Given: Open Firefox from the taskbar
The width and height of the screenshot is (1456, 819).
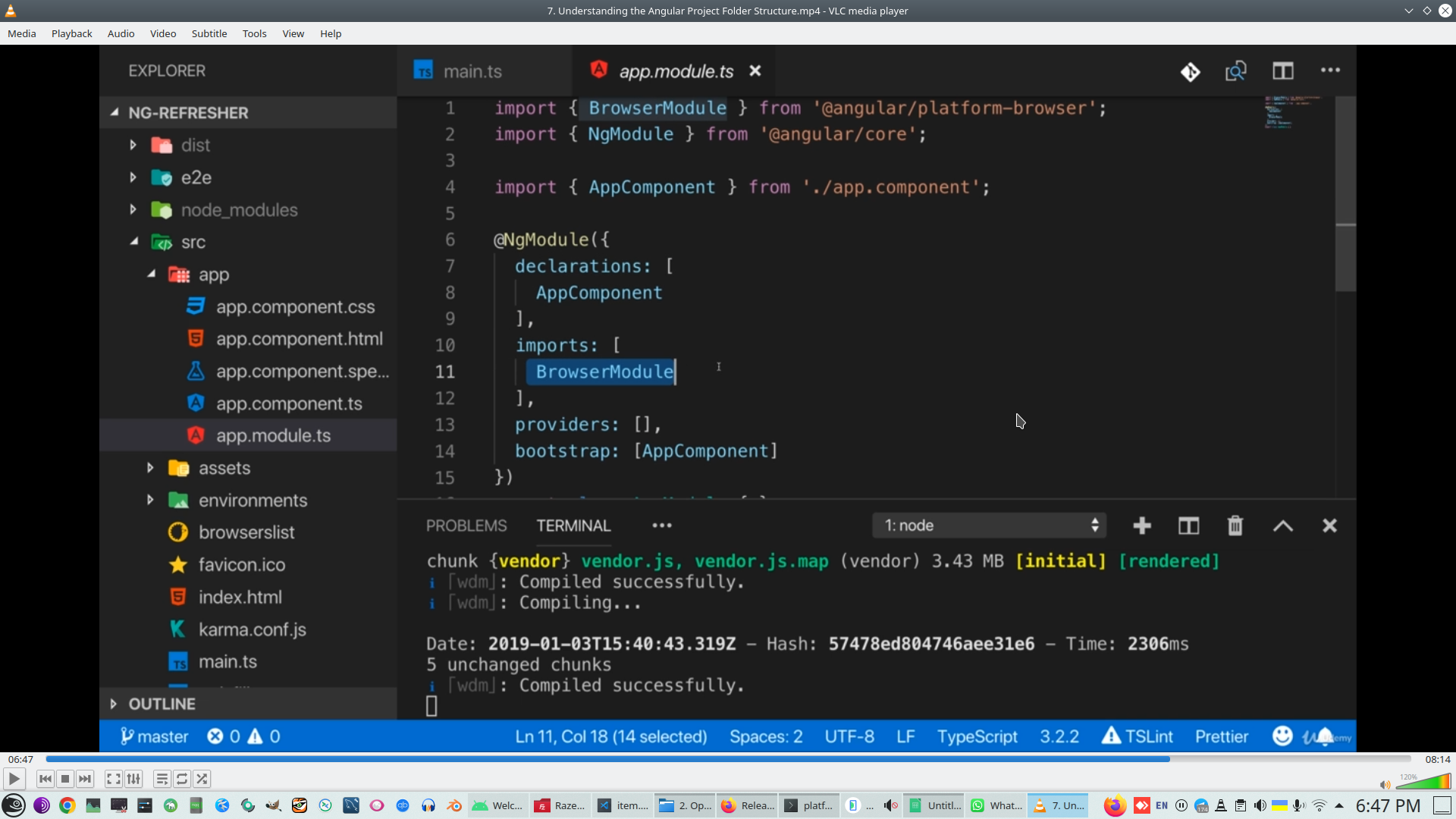Looking at the screenshot, I should pos(1114,805).
